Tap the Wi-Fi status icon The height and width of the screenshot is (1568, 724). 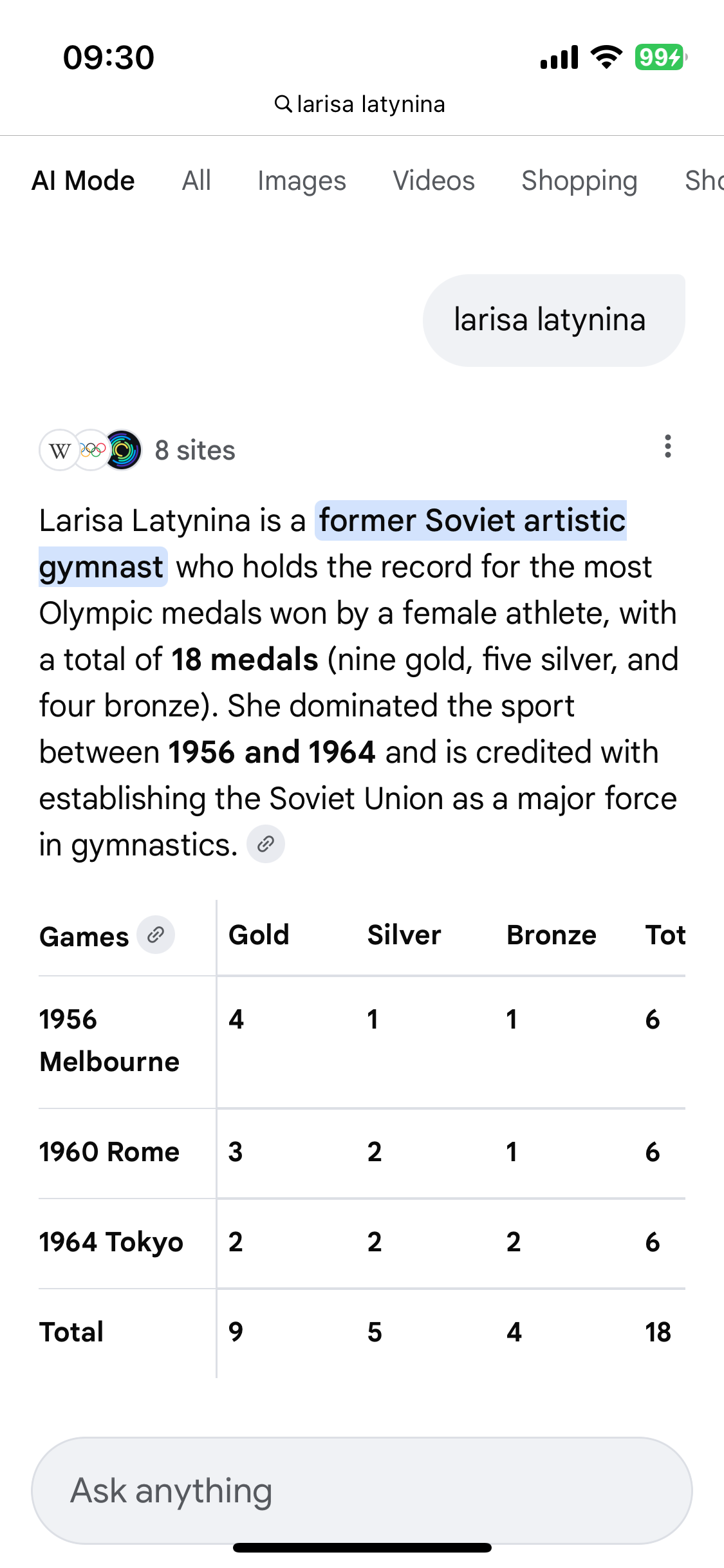(x=606, y=57)
